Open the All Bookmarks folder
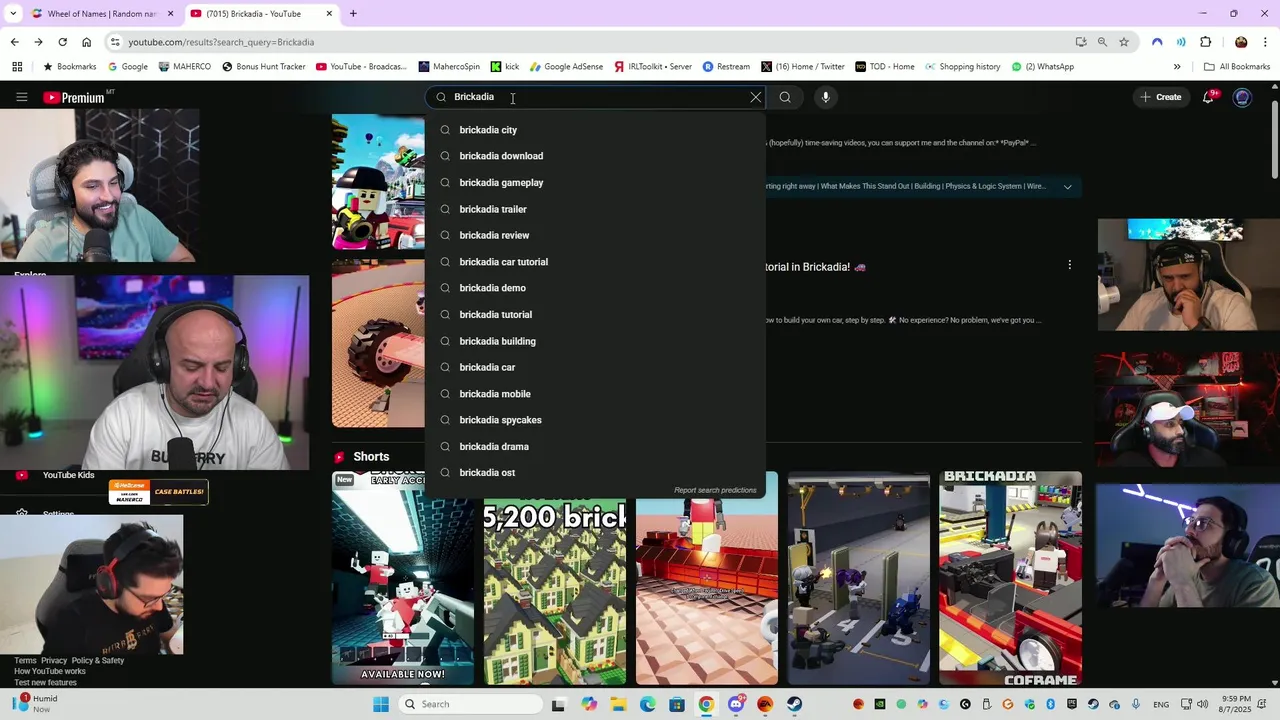This screenshot has height=720, width=1280. pos(1237,67)
